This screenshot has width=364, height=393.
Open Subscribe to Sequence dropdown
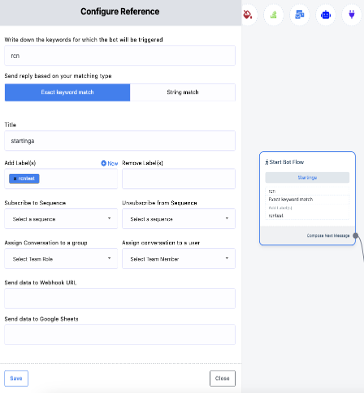tap(61, 219)
